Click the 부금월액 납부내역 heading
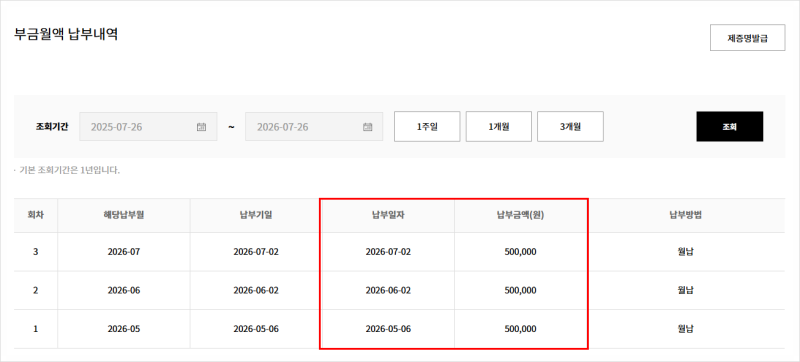 click(x=66, y=35)
